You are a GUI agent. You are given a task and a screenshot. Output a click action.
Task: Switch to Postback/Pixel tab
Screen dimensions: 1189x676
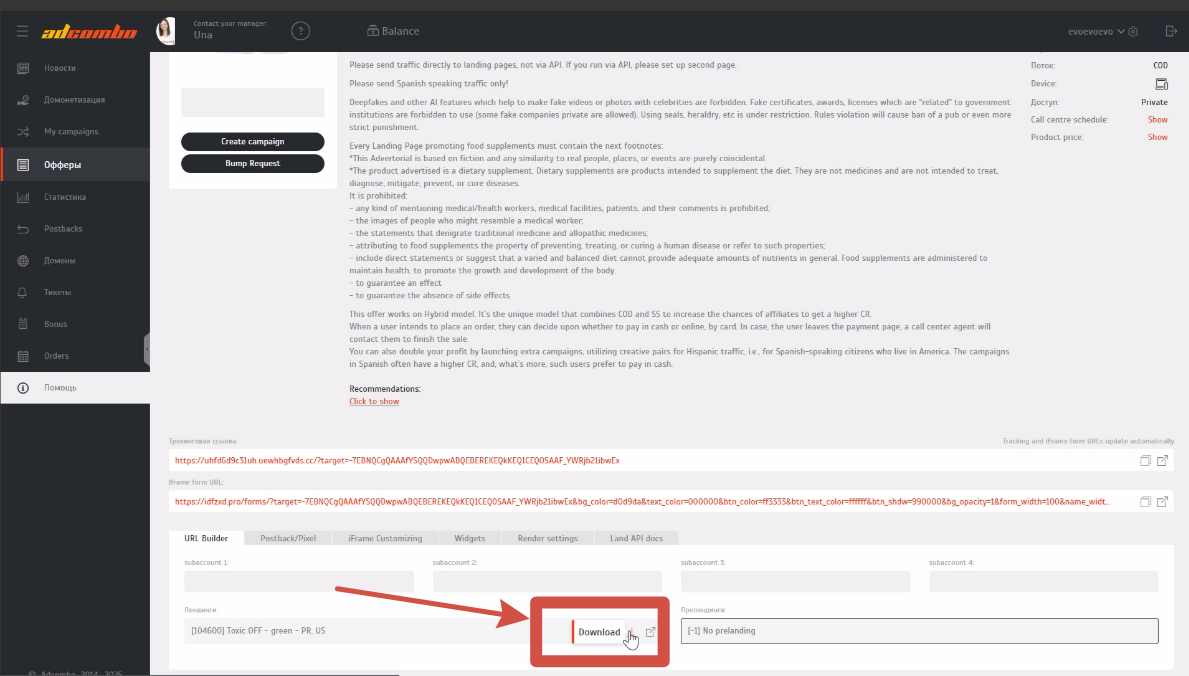click(288, 538)
